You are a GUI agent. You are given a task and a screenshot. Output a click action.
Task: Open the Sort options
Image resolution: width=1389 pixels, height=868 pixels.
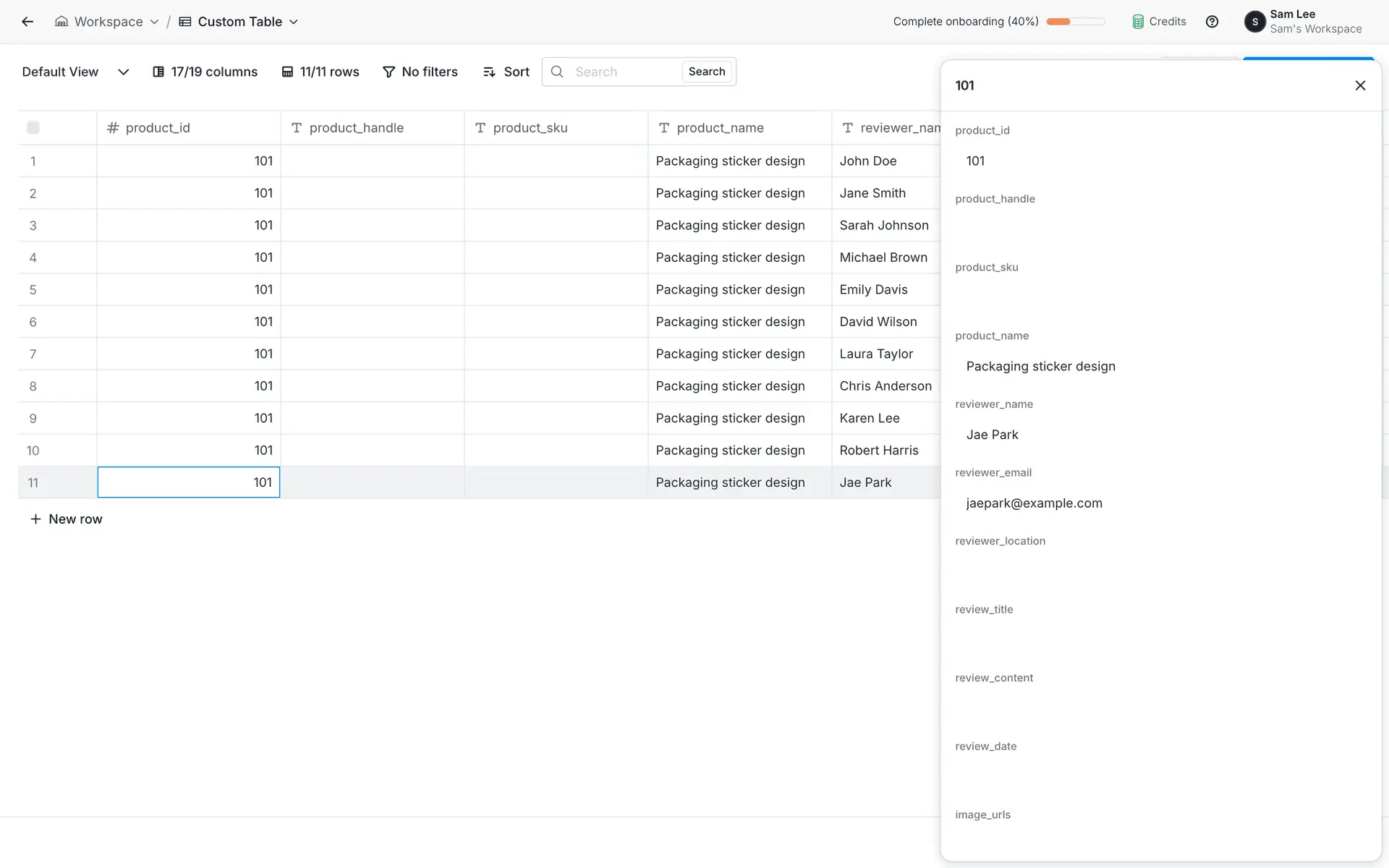506,72
